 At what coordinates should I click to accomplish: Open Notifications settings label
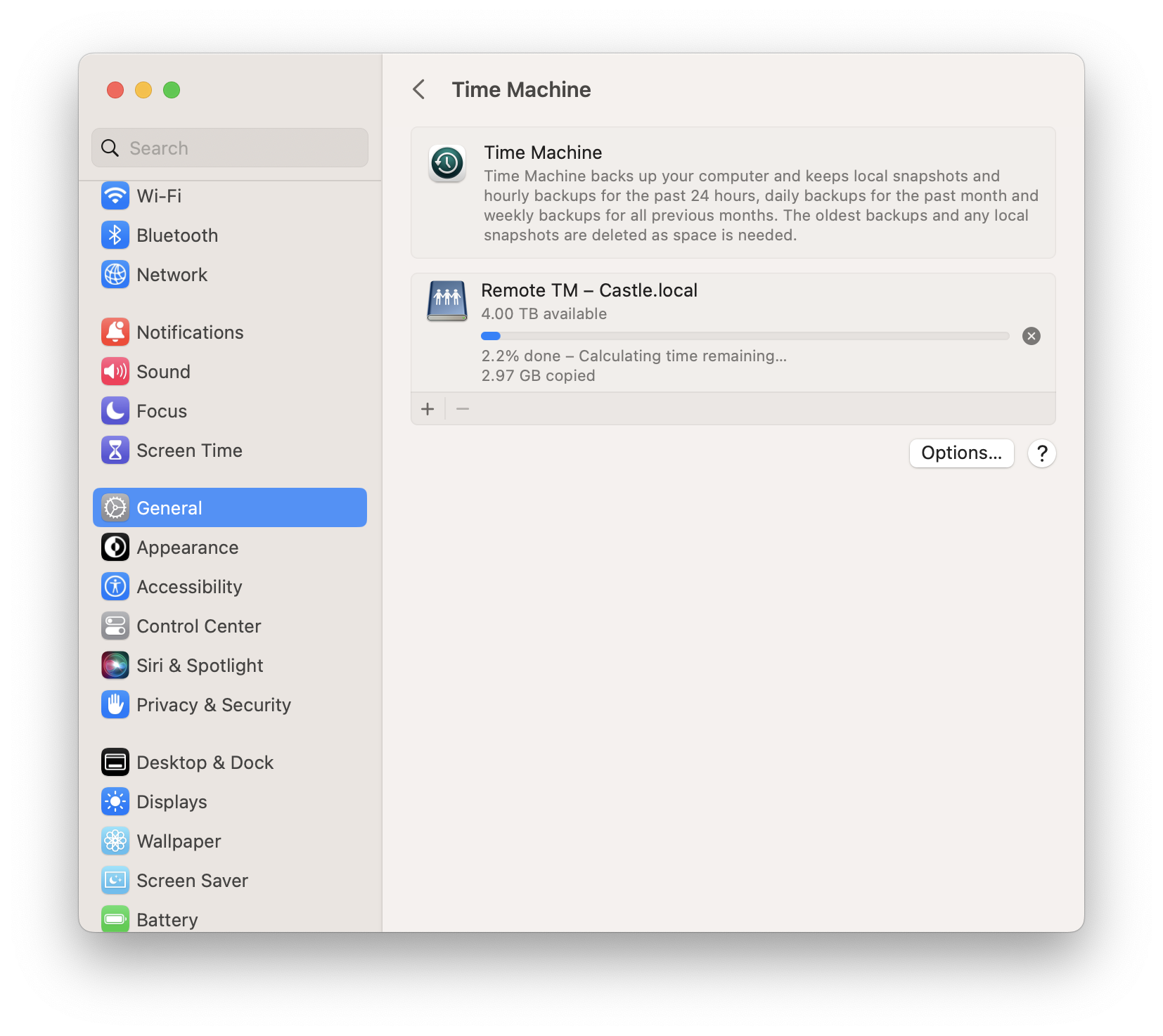(190, 332)
